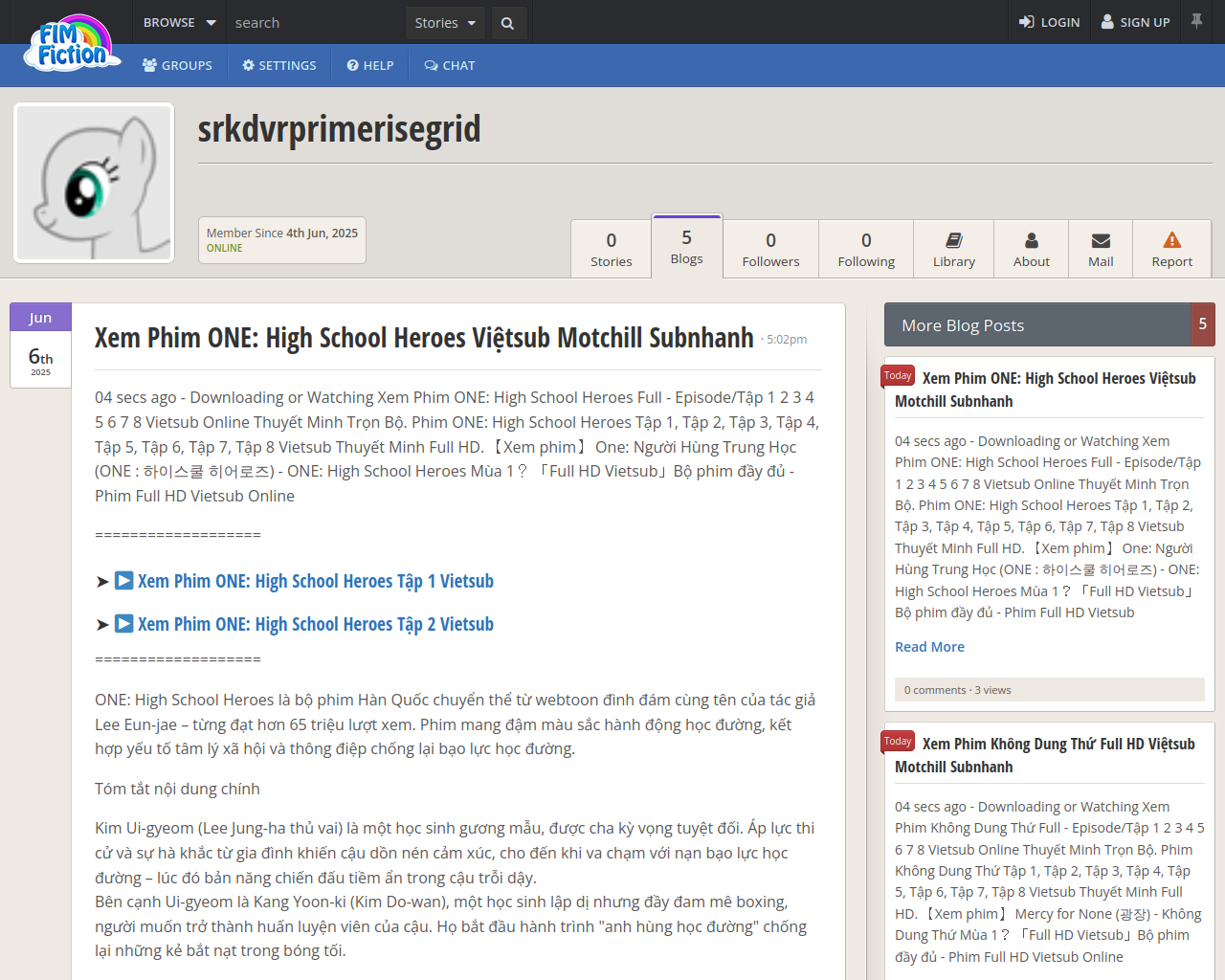Open sidebar post Không Dung Thứ title
This screenshot has width=1225, height=980.
point(1045,755)
